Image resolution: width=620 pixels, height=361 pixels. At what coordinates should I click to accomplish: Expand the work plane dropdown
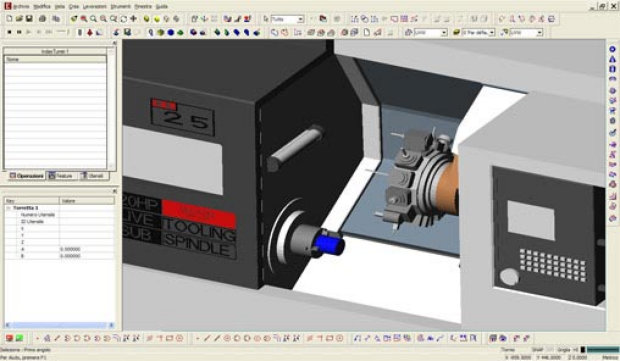click(430, 33)
